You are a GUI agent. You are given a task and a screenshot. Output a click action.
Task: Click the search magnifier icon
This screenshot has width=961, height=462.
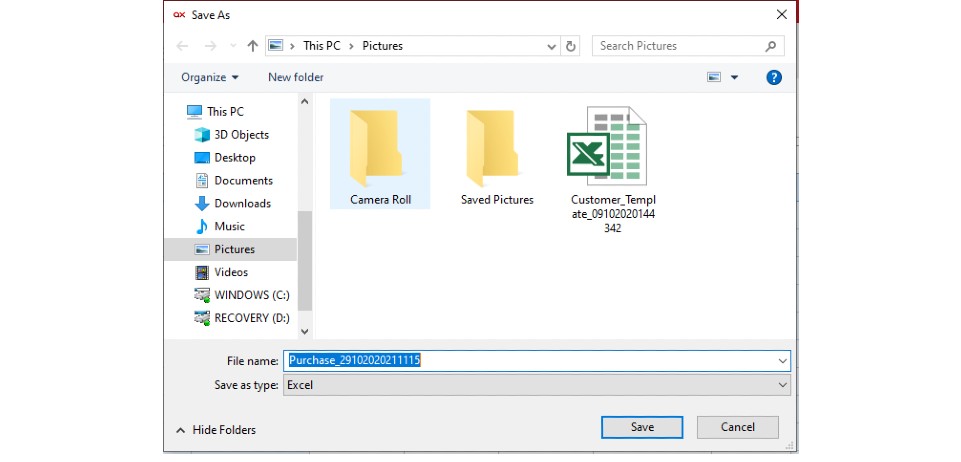(x=770, y=46)
